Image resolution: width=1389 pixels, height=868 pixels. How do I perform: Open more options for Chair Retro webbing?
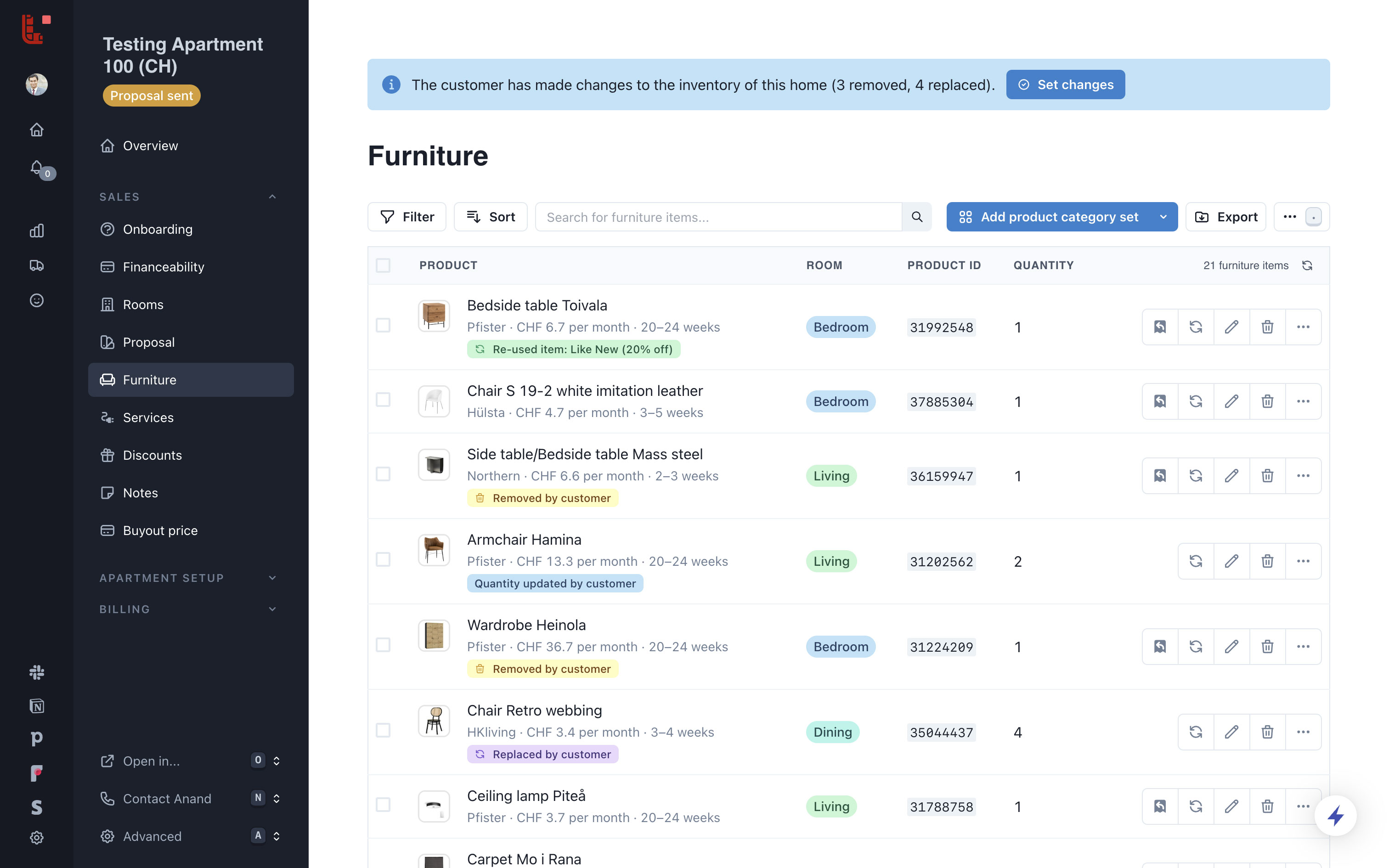coord(1303,732)
